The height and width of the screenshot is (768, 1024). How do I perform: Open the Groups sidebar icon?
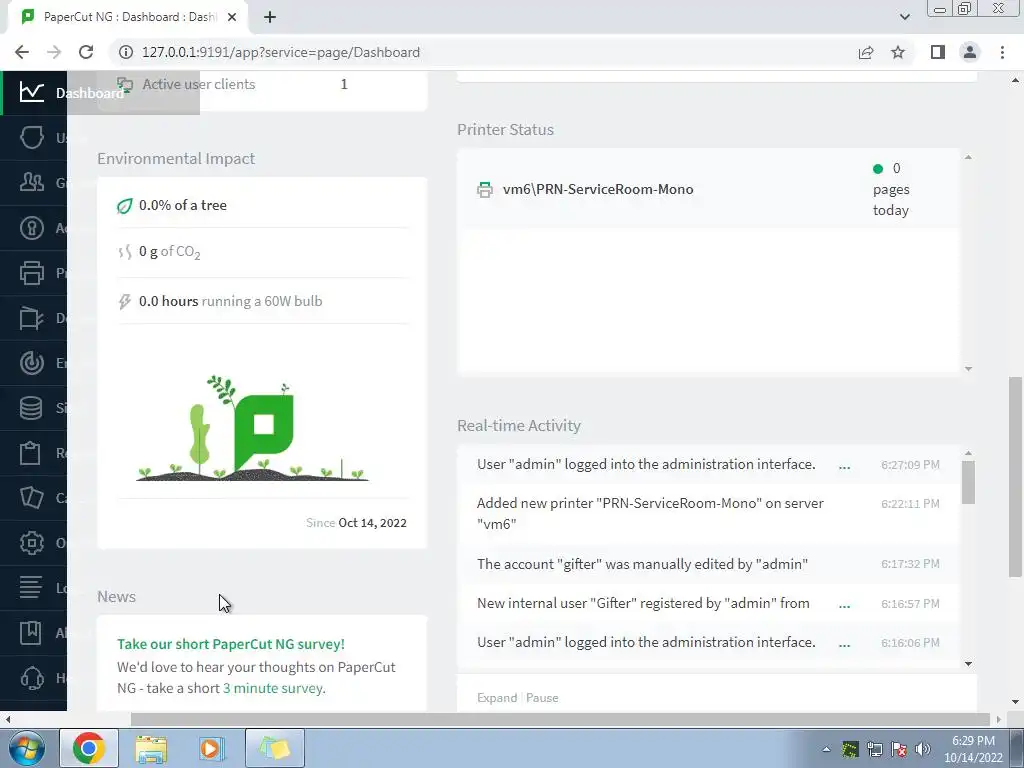point(31,182)
